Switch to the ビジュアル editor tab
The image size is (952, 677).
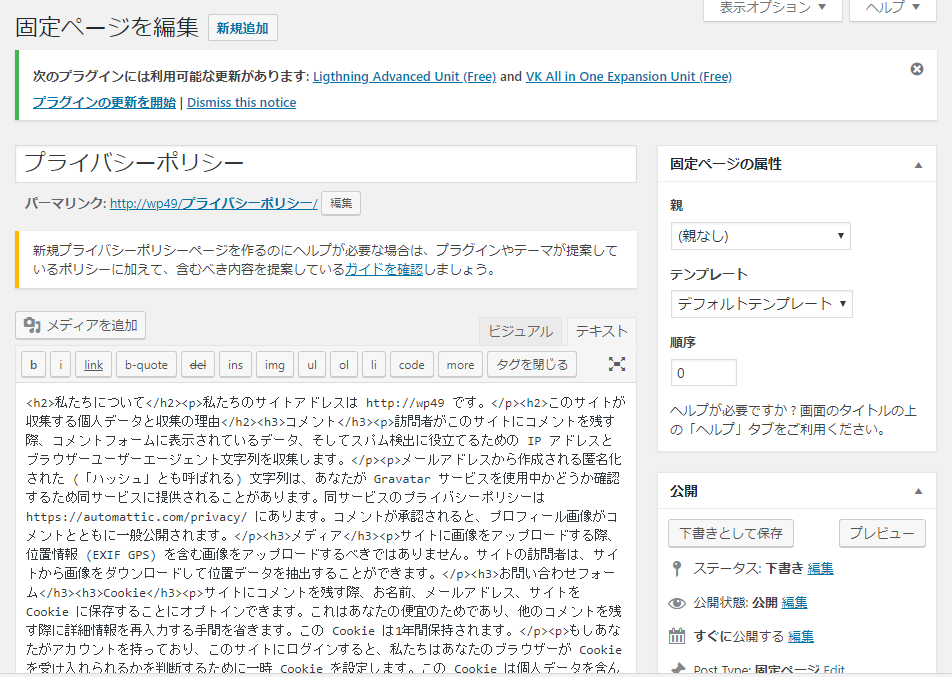point(520,332)
